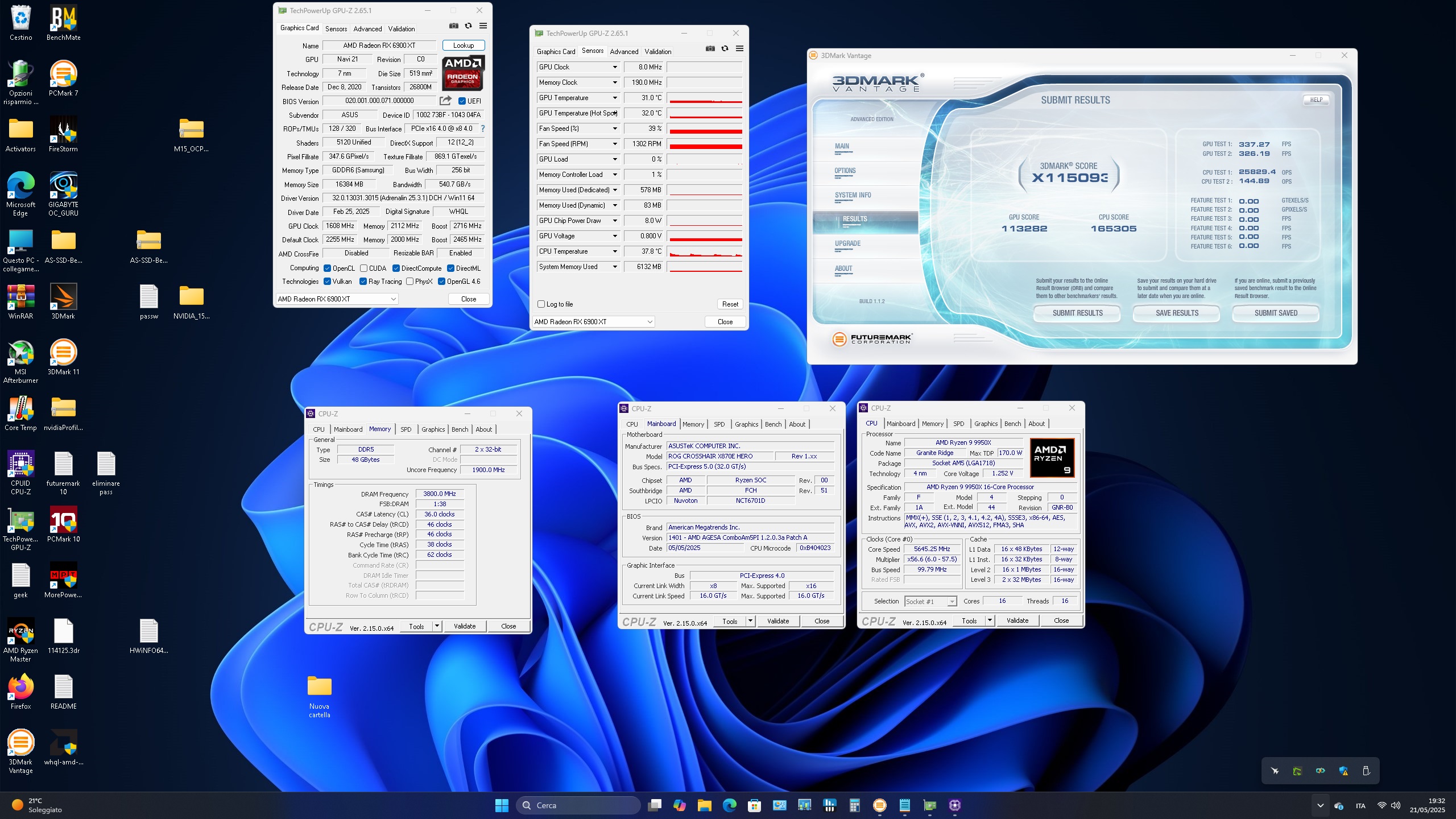Click Cerca search box in taskbar
This screenshot has width=1456, height=819.
tap(578, 805)
